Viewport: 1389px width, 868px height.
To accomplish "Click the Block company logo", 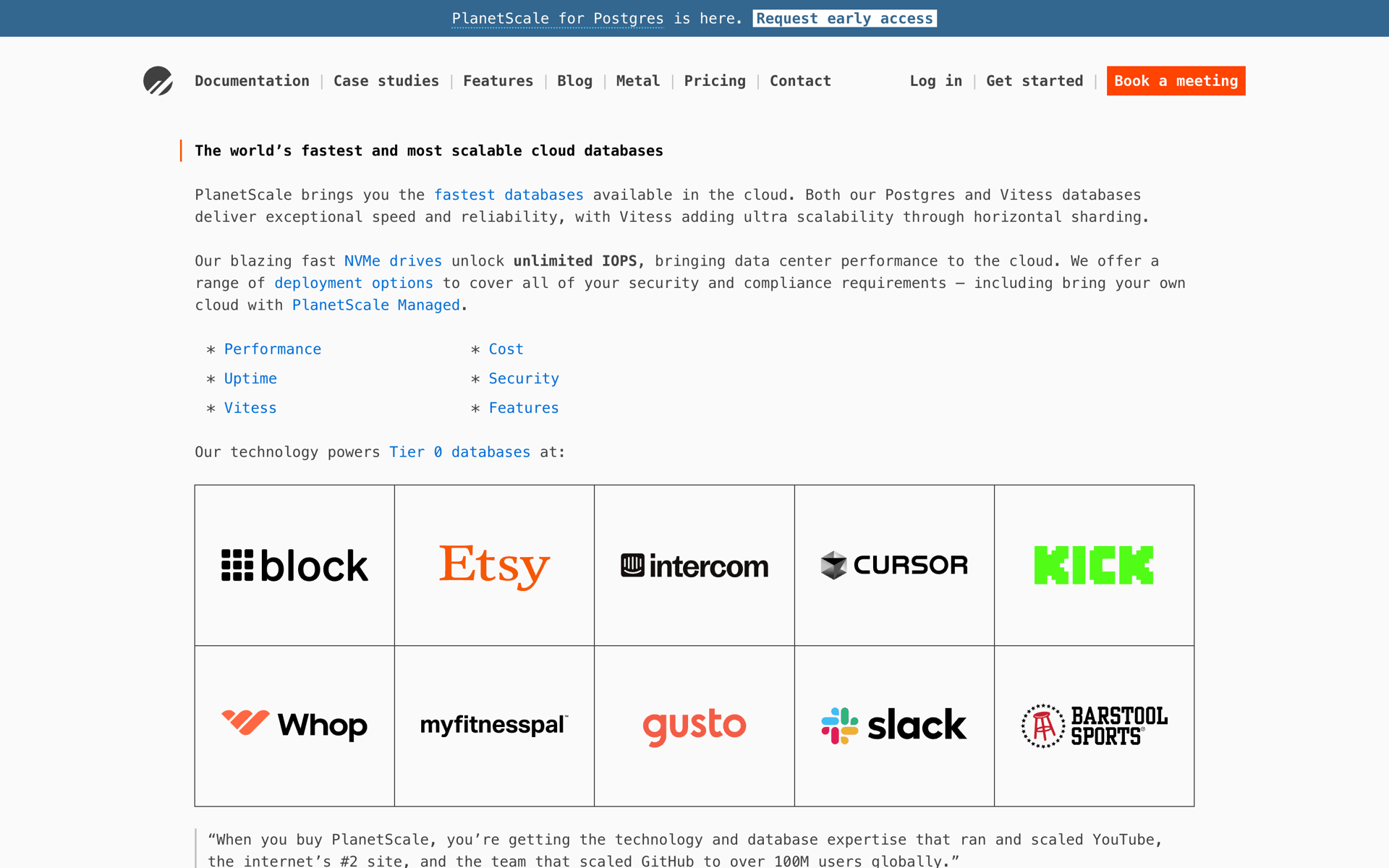I will [294, 566].
